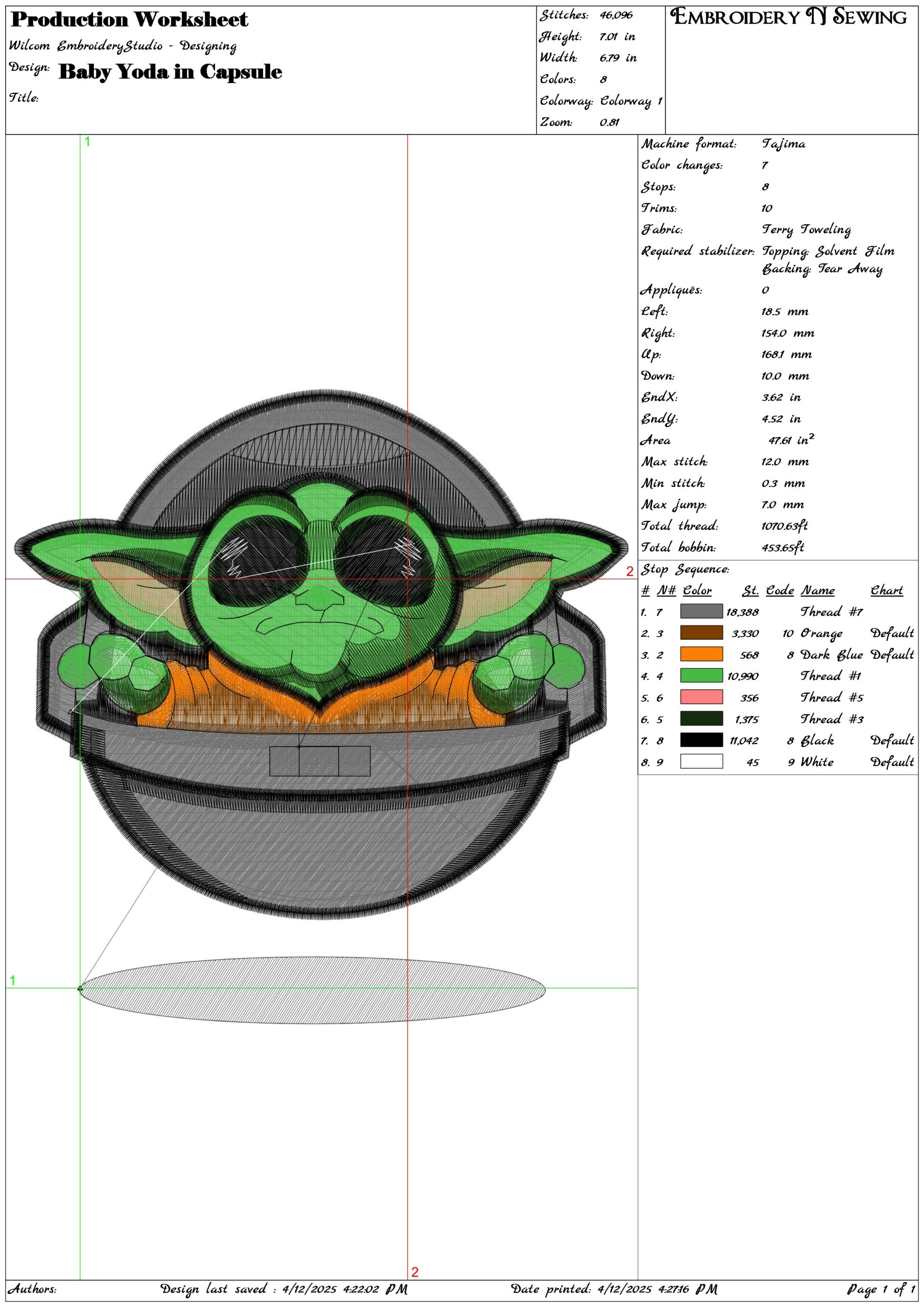Click the height value '7.01 in'
This screenshot has width=924, height=1307.
tap(617, 37)
